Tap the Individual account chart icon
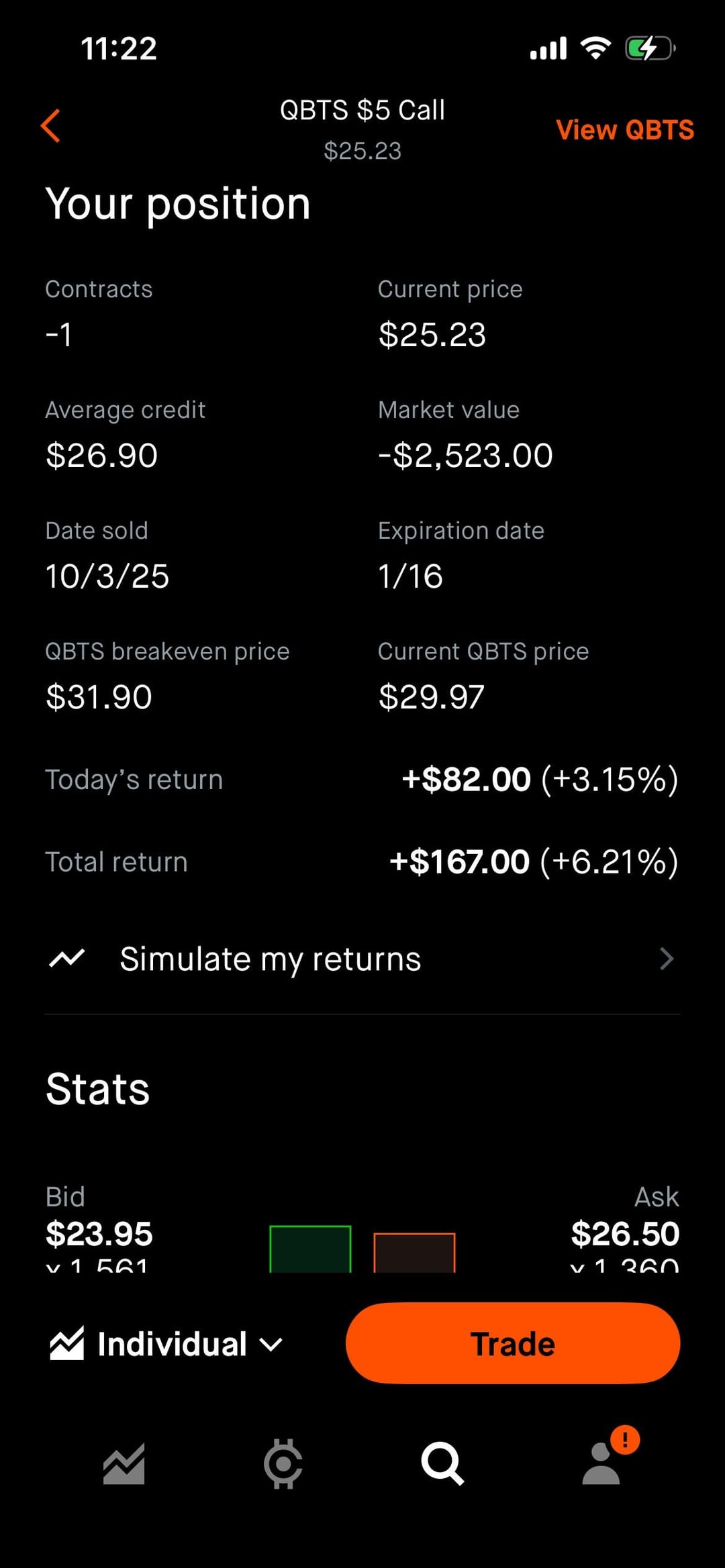Screen dimensions: 725x1568 coord(67,1344)
